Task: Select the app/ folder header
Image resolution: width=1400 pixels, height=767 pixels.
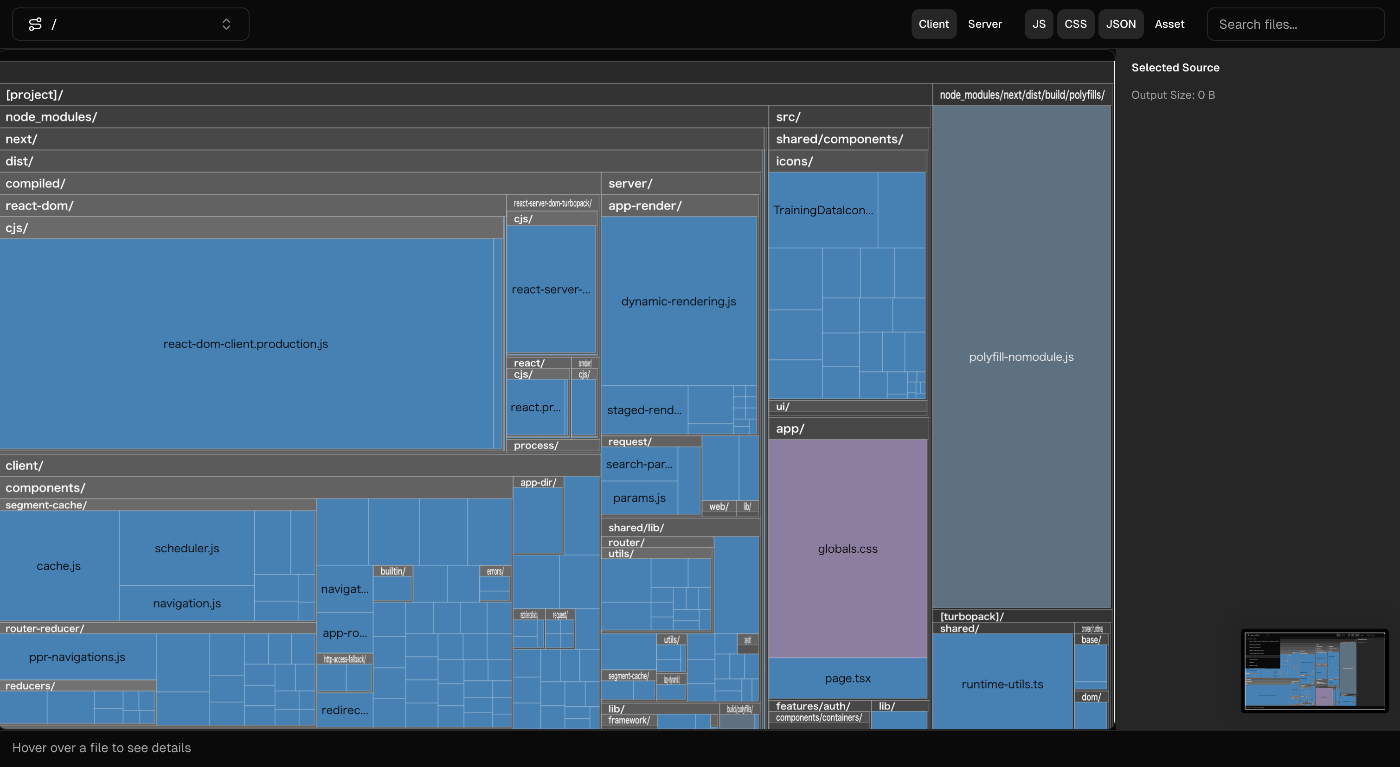Action: pyautogui.click(x=849, y=428)
